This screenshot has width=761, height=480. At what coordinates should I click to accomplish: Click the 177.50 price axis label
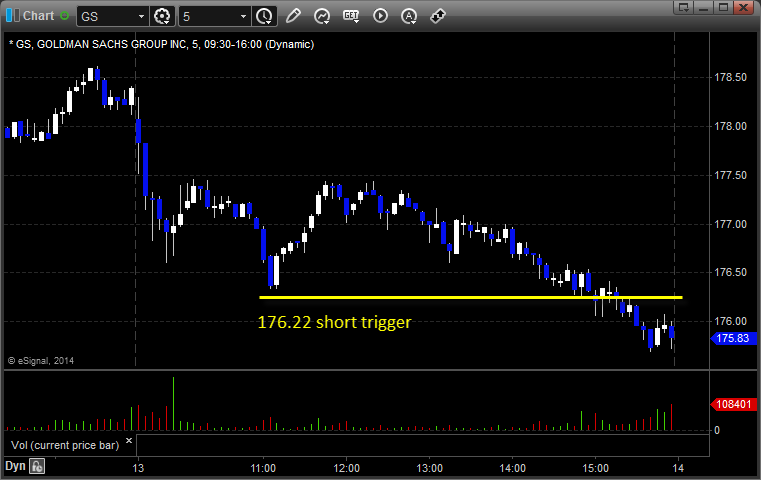(730, 175)
